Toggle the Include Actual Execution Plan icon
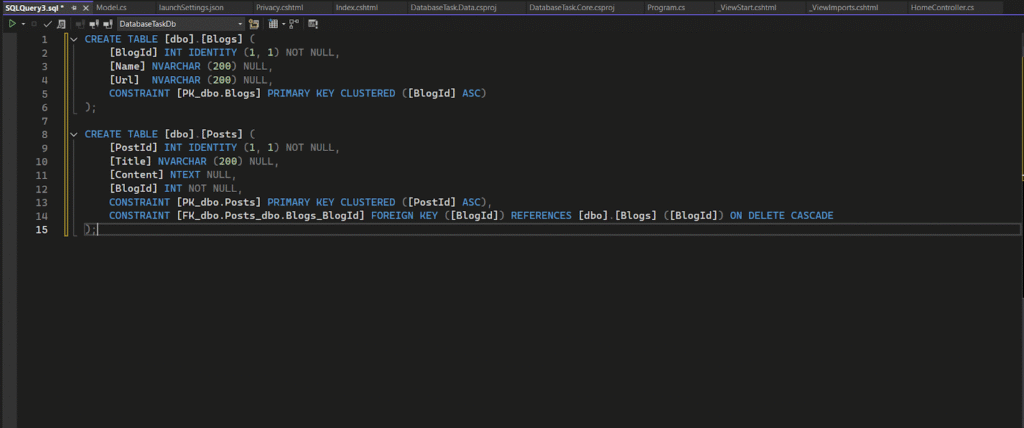 point(293,23)
